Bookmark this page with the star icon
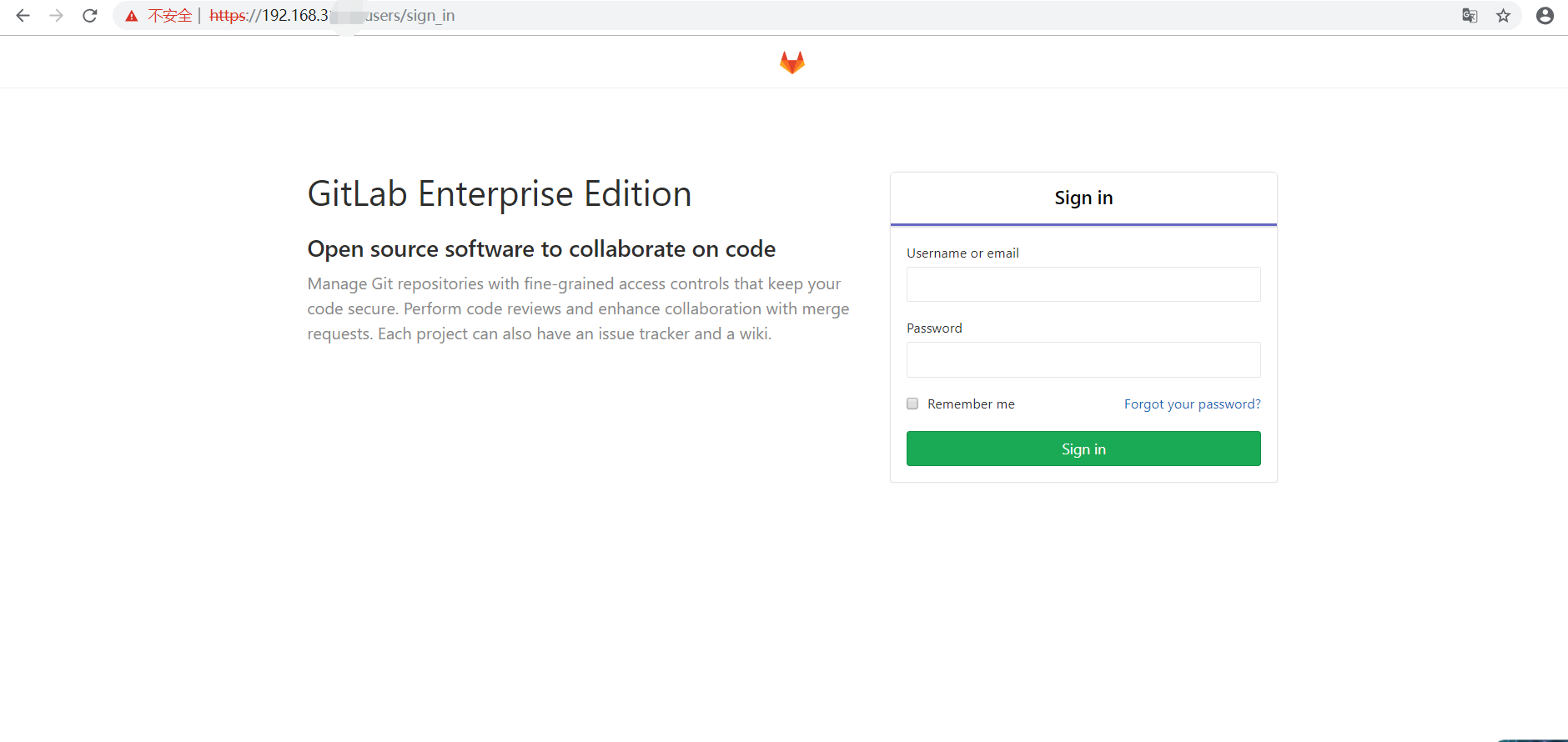 pyautogui.click(x=1503, y=16)
